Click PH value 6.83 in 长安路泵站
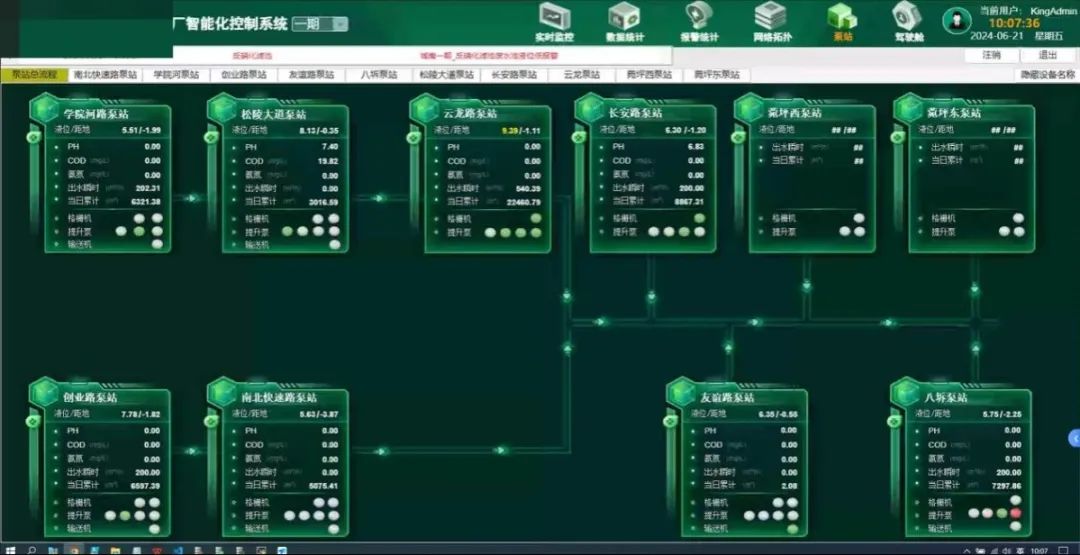This screenshot has height=555, width=1080. coord(696,147)
